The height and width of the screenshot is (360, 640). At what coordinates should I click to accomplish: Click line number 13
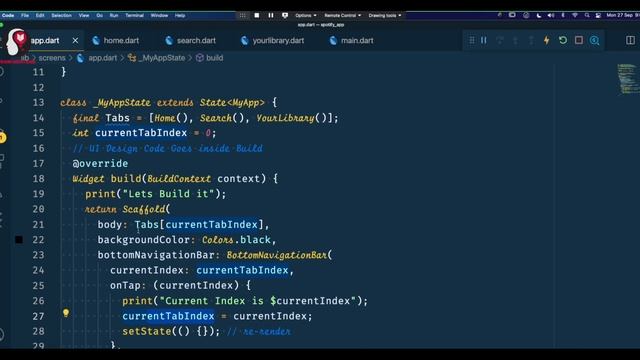coord(38,102)
